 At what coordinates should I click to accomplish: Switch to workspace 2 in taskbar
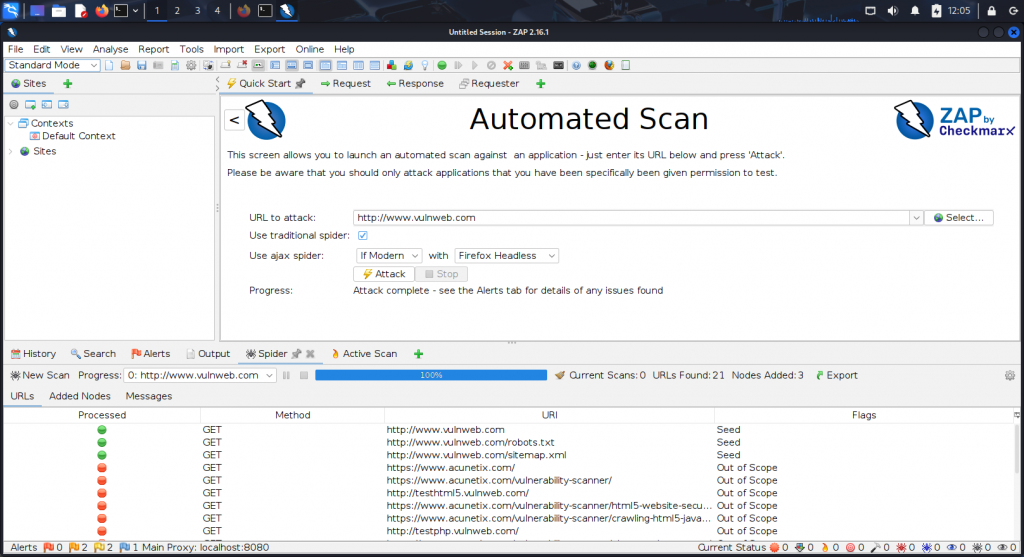point(177,10)
